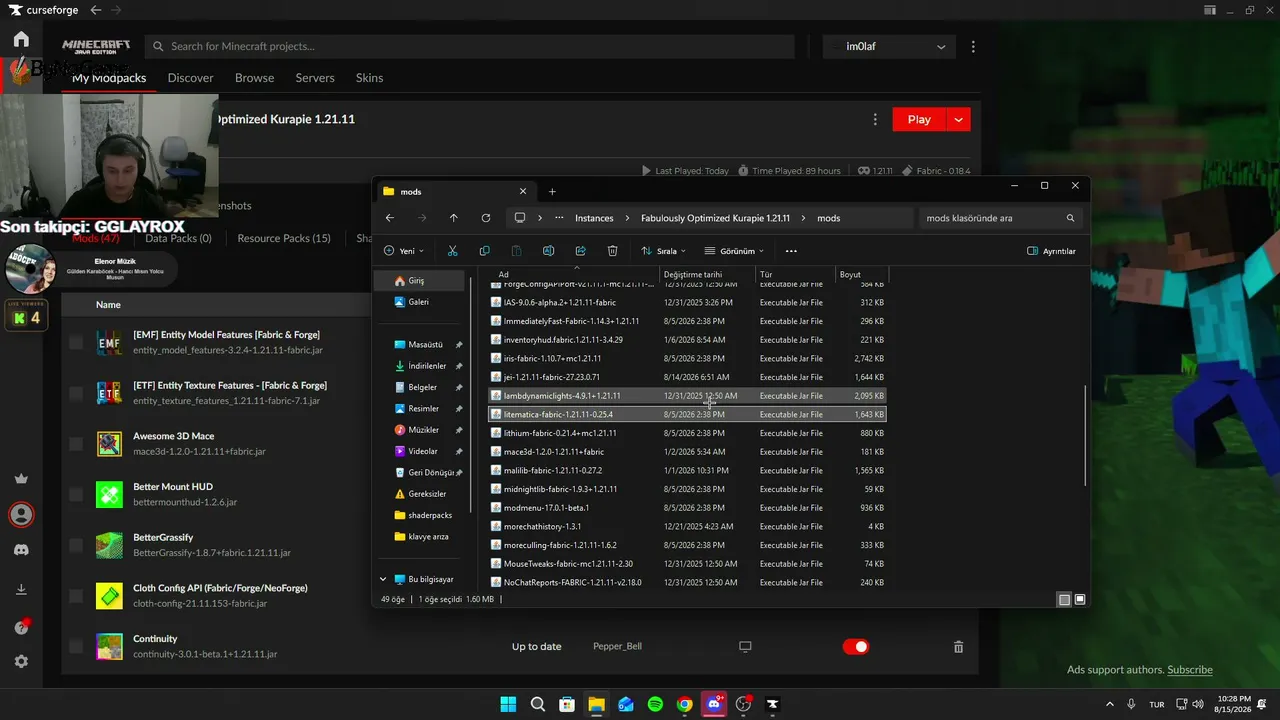
Task: Open the Görünüm view dropdown
Action: tap(734, 251)
